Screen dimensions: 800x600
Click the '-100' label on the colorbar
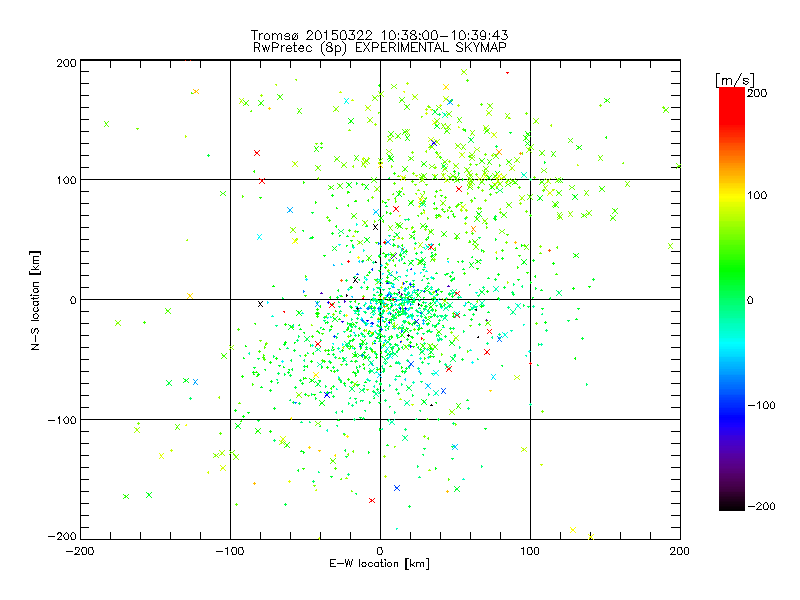tap(761, 405)
